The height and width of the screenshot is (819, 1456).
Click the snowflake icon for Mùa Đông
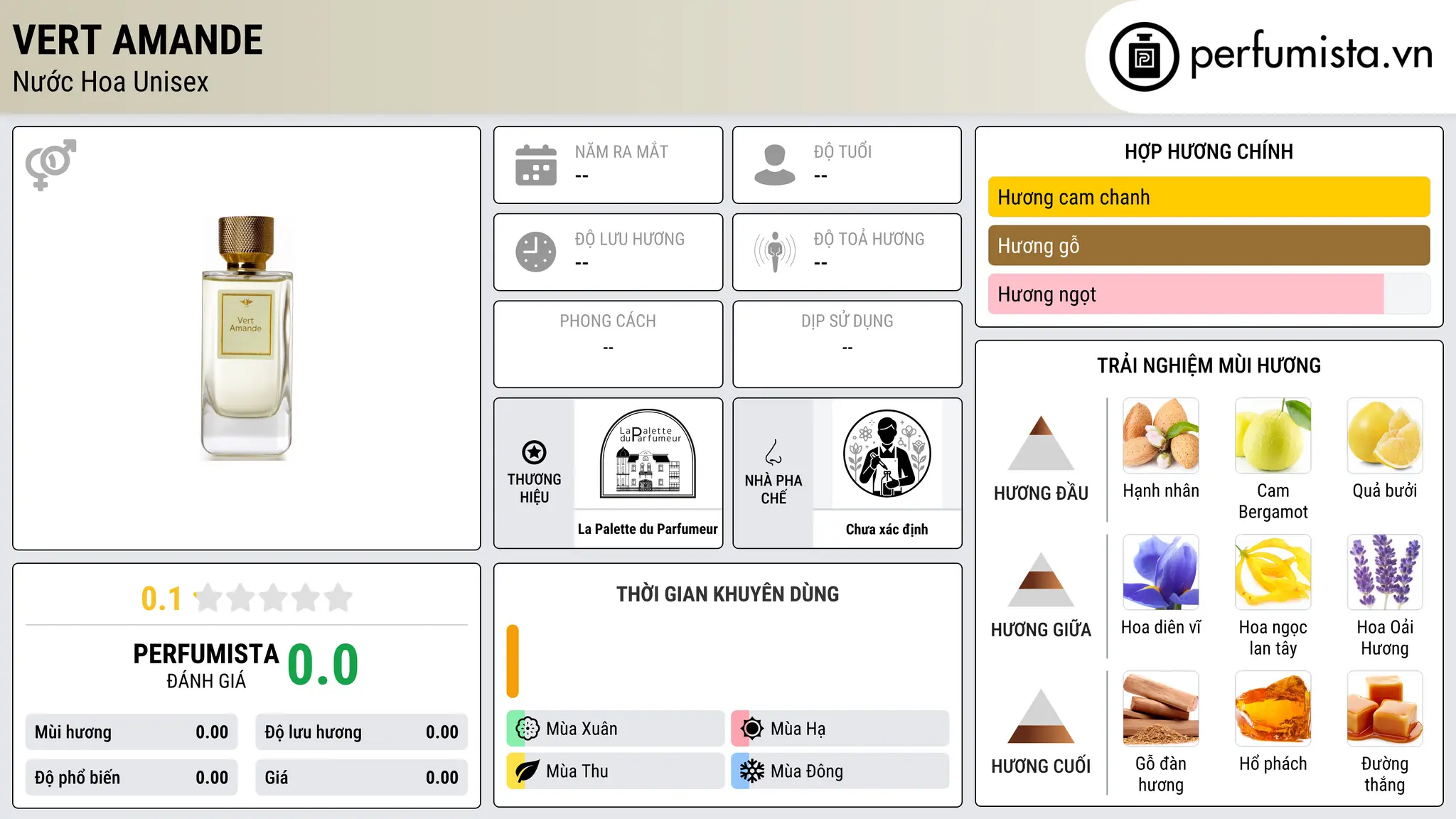(x=752, y=771)
